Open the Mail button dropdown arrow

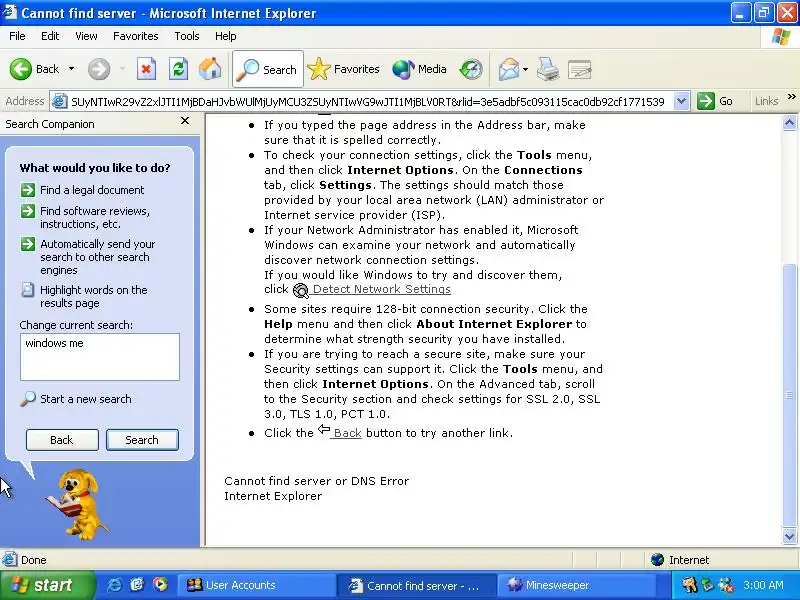click(x=526, y=69)
